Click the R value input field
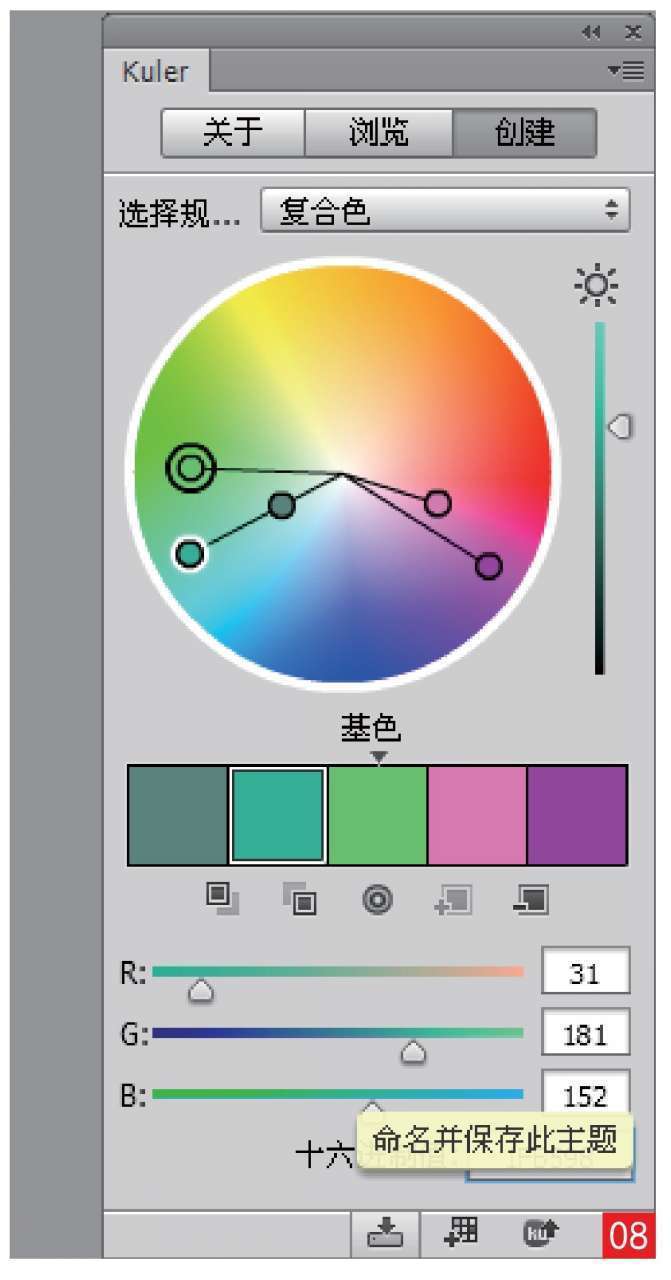 [585, 971]
